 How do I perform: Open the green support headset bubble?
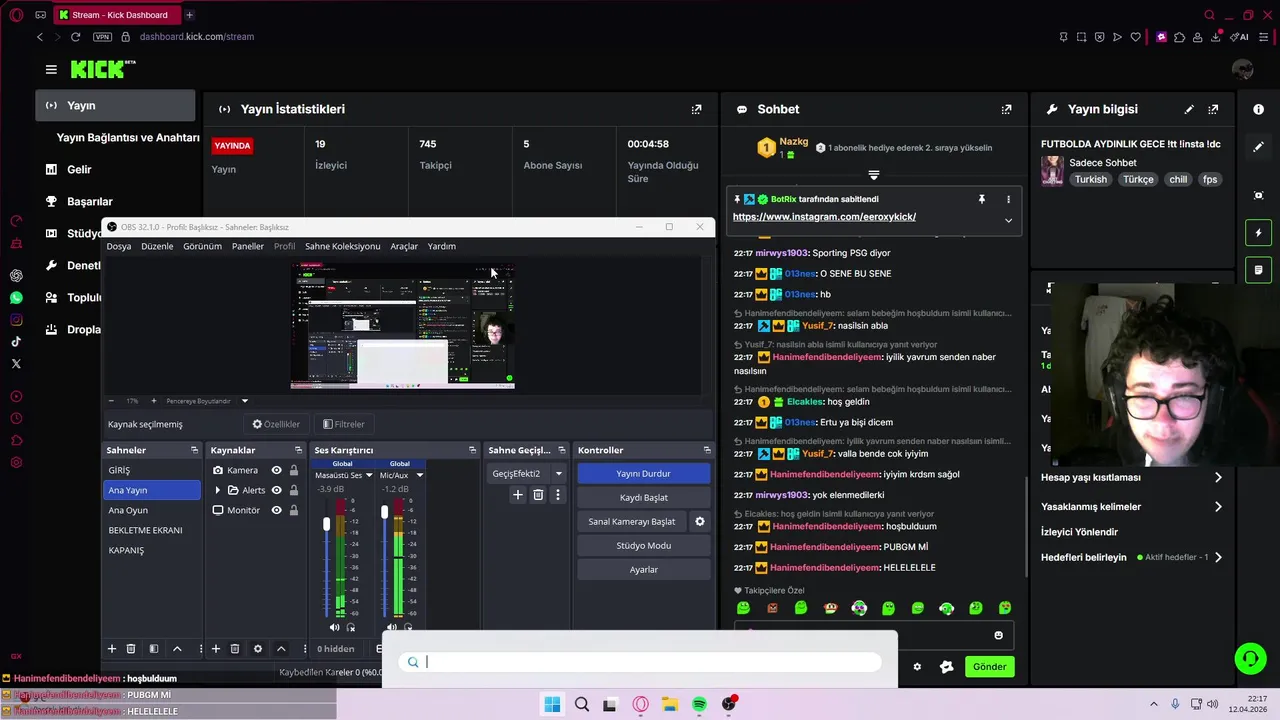[1250, 658]
